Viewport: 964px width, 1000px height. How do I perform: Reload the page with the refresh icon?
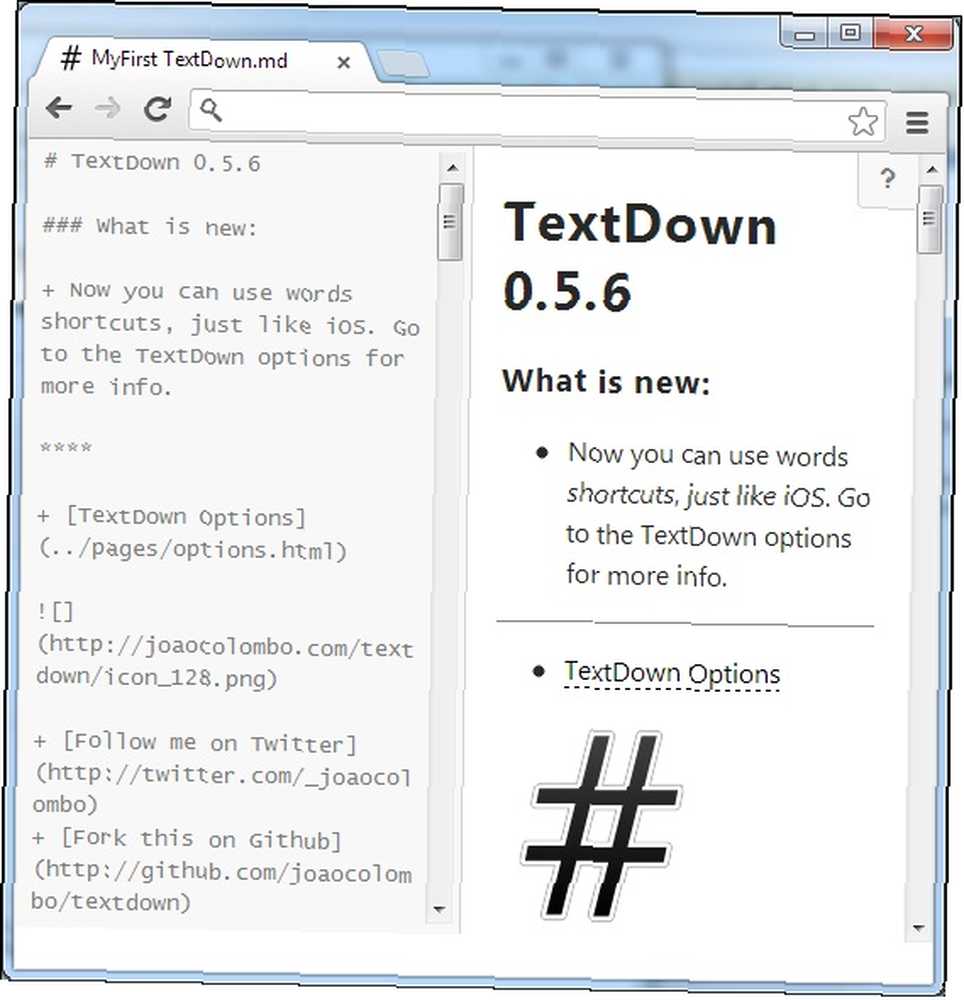click(157, 109)
